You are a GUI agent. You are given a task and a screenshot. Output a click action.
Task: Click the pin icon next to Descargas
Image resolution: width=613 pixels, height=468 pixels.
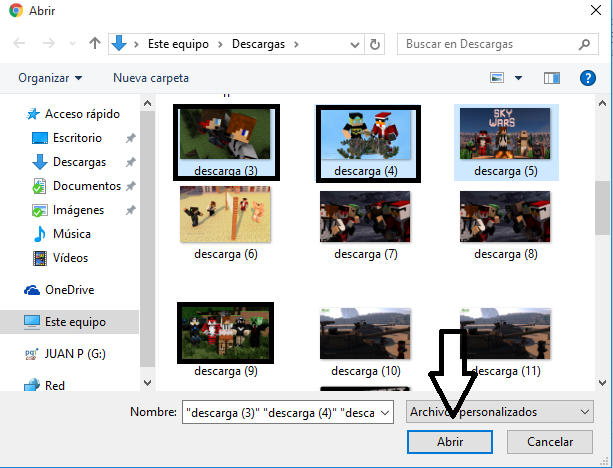pyautogui.click(x=131, y=162)
